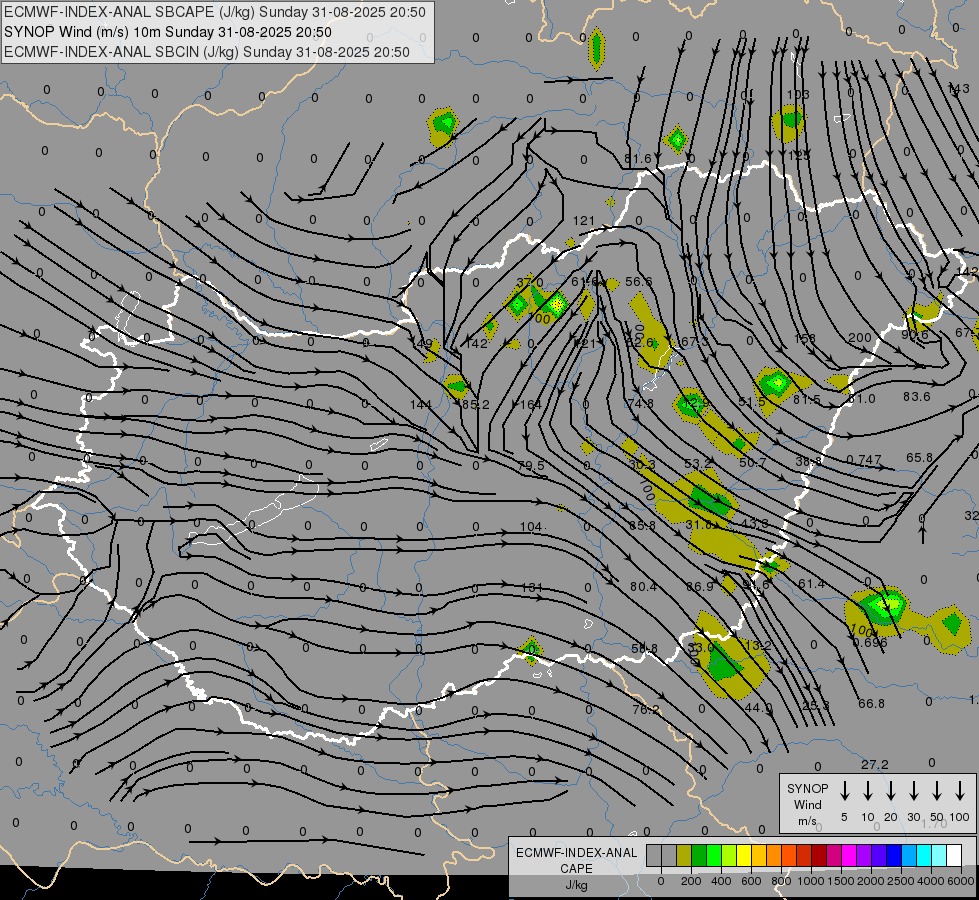This screenshot has height=900, width=979.
Task: Click the 100 m/s wind arrow in legend
Action: point(960,791)
